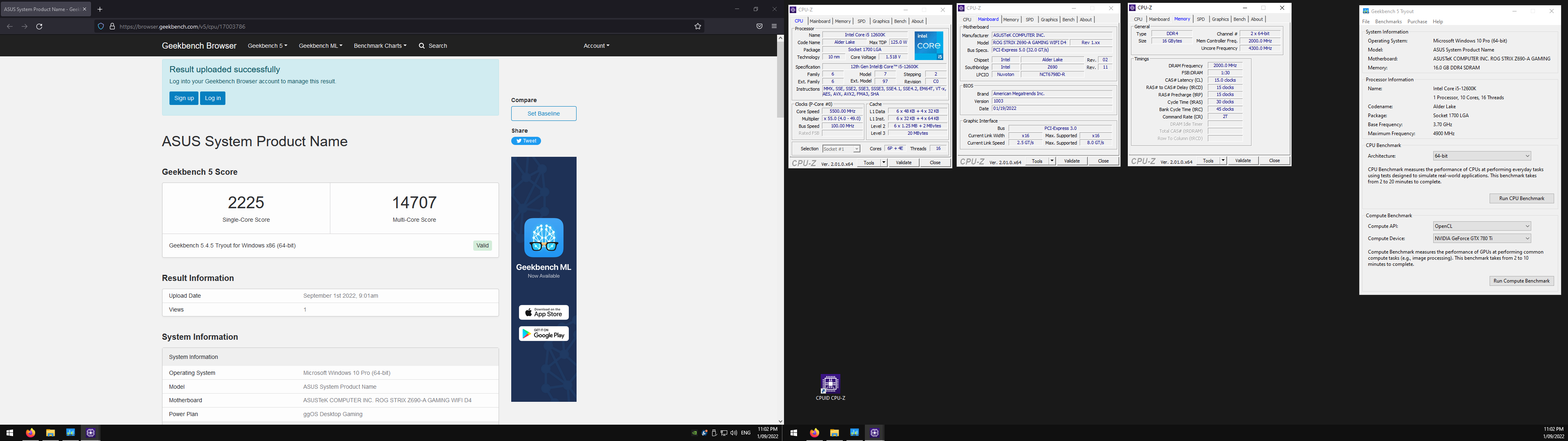Click Validate in CPU-tab CPU-Z window
The height and width of the screenshot is (441, 1568).
point(904,163)
